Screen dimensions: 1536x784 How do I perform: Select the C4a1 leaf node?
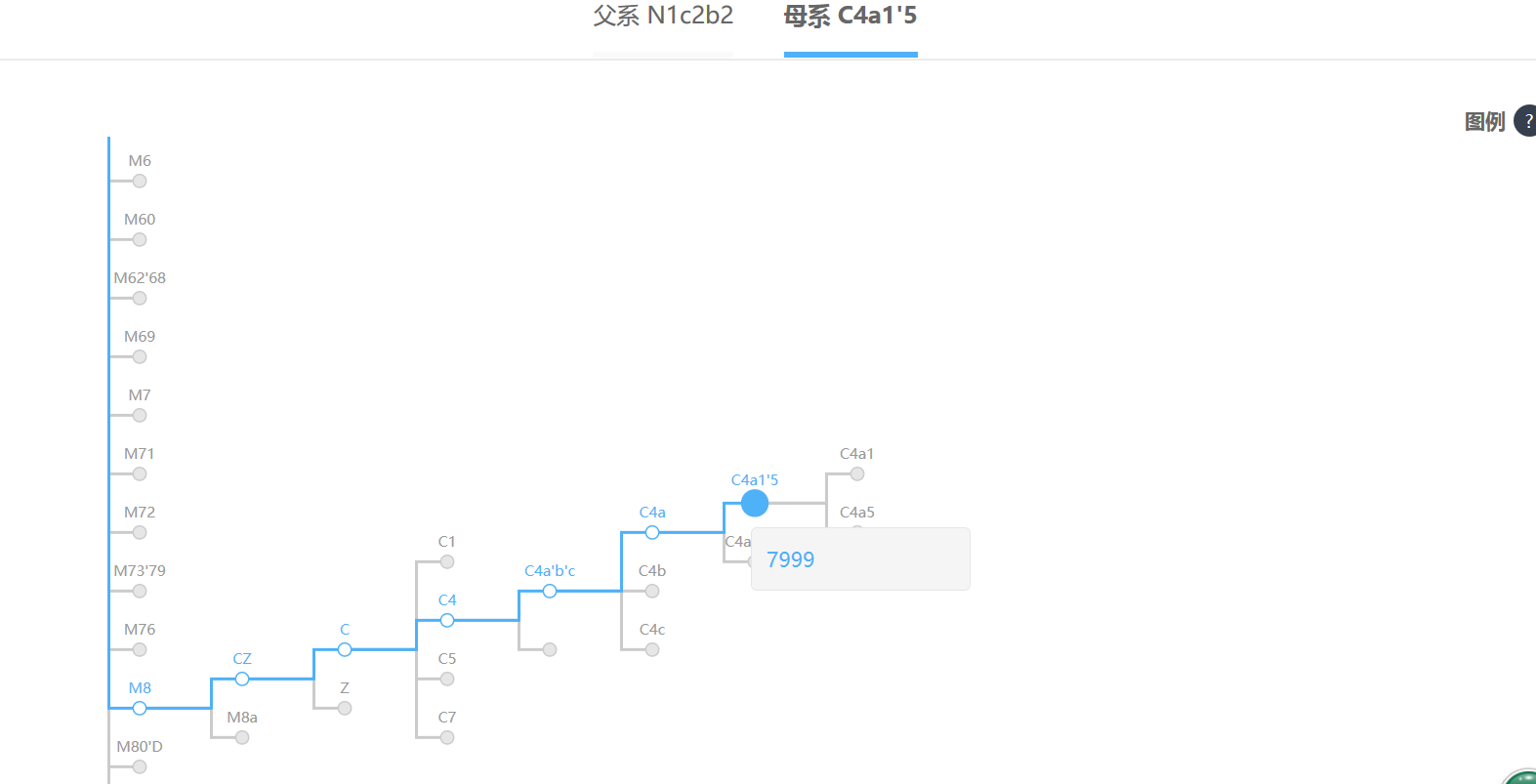pos(857,474)
